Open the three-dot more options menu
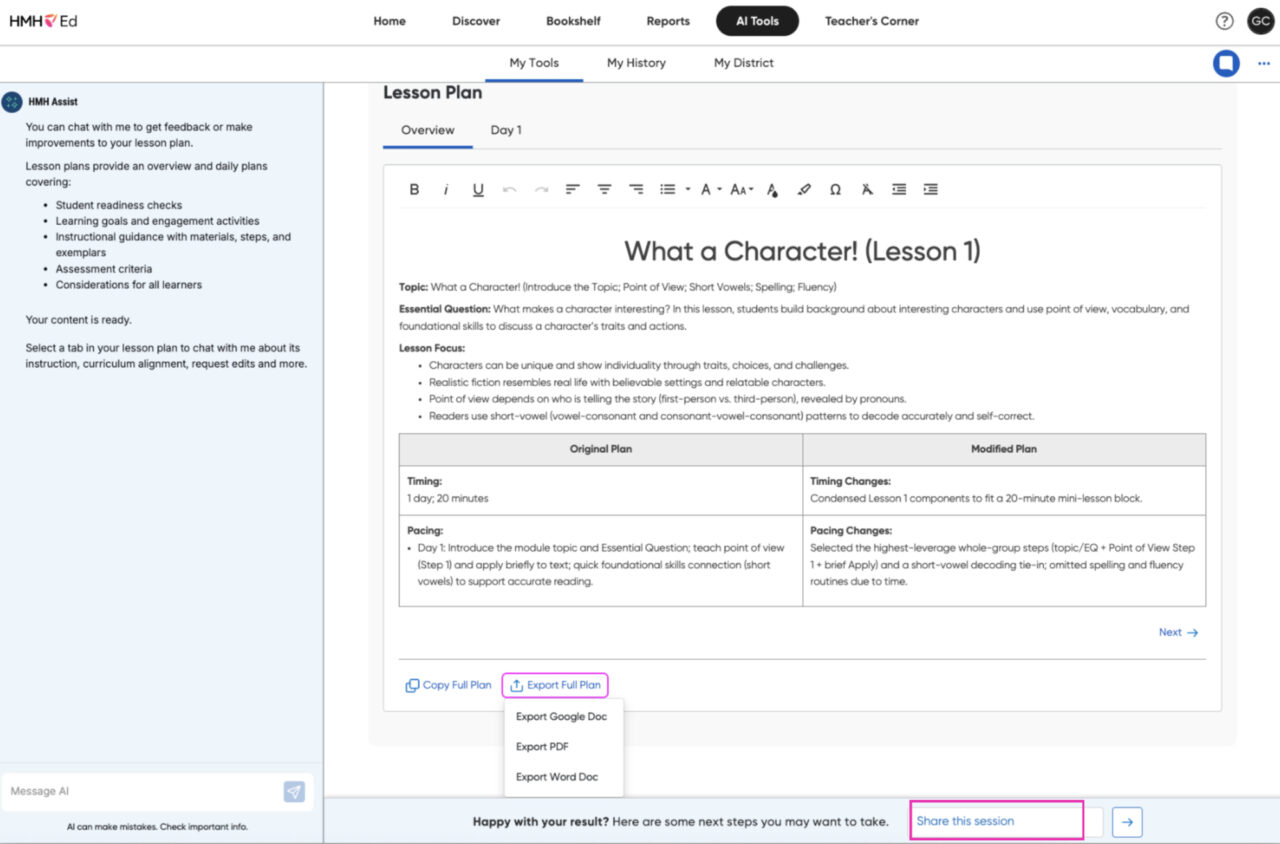Image resolution: width=1280 pixels, height=844 pixels. coord(1263,63)
